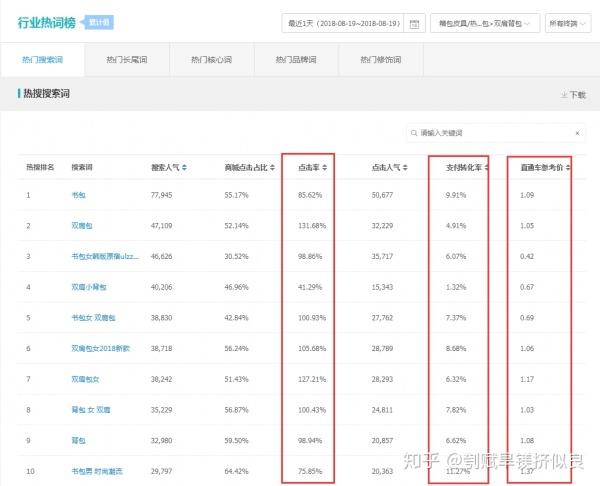Clear the keyword search with the x icon
The width and height of the screenshot is (600, 486).
577,133
